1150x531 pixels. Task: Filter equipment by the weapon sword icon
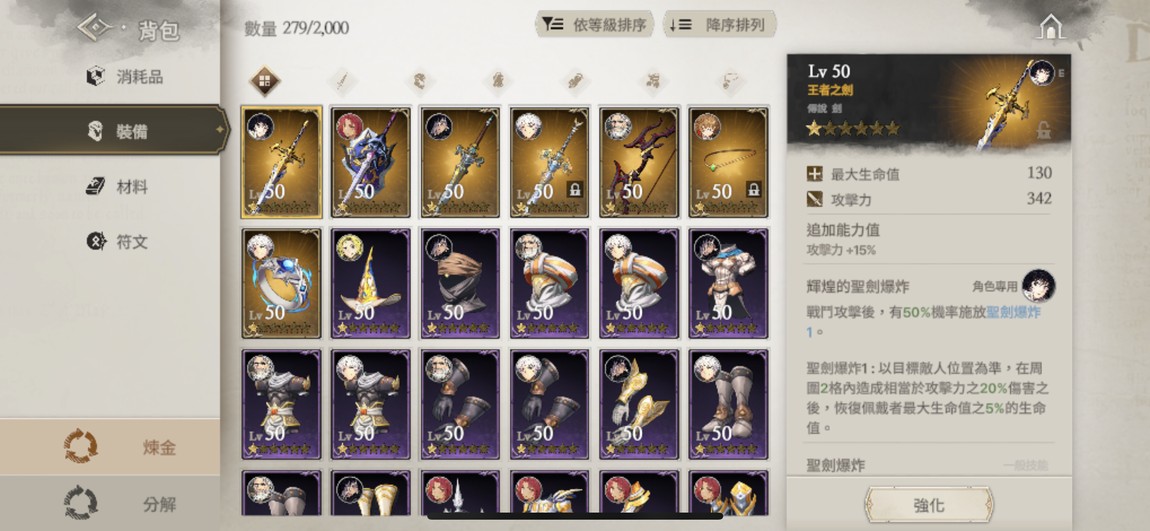coord(342,81)
